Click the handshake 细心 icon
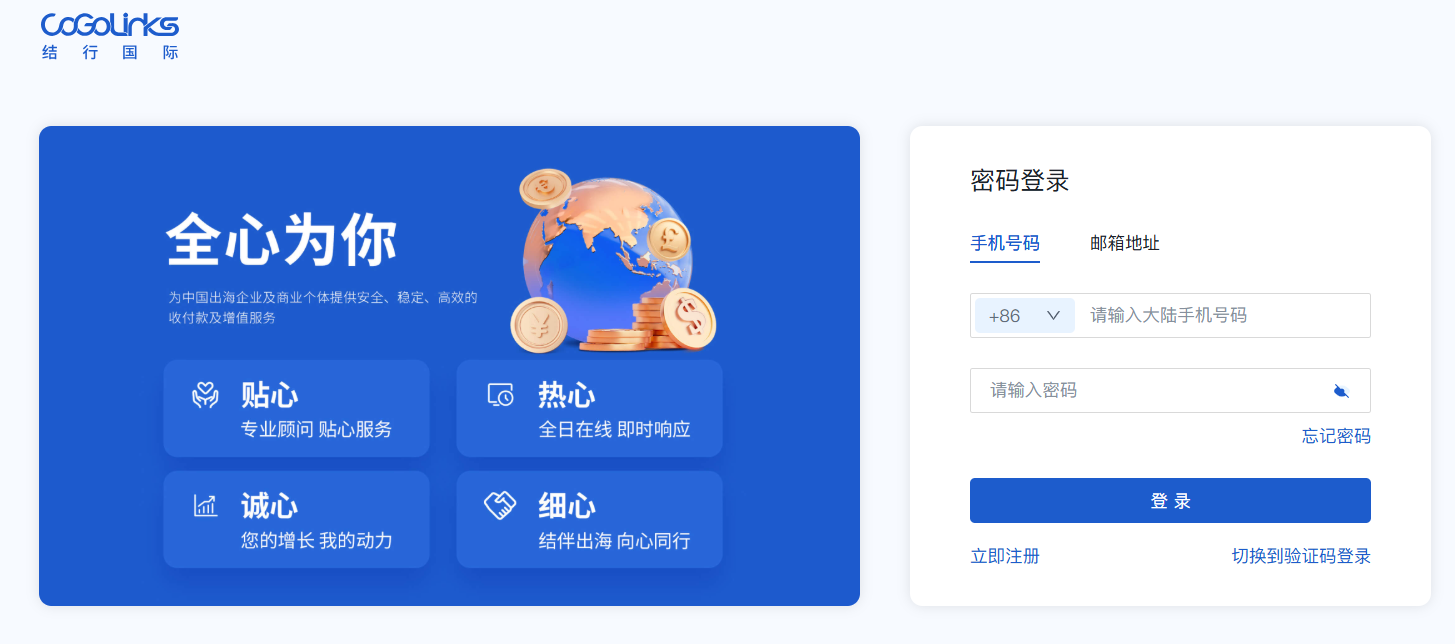 click(500, 505)
